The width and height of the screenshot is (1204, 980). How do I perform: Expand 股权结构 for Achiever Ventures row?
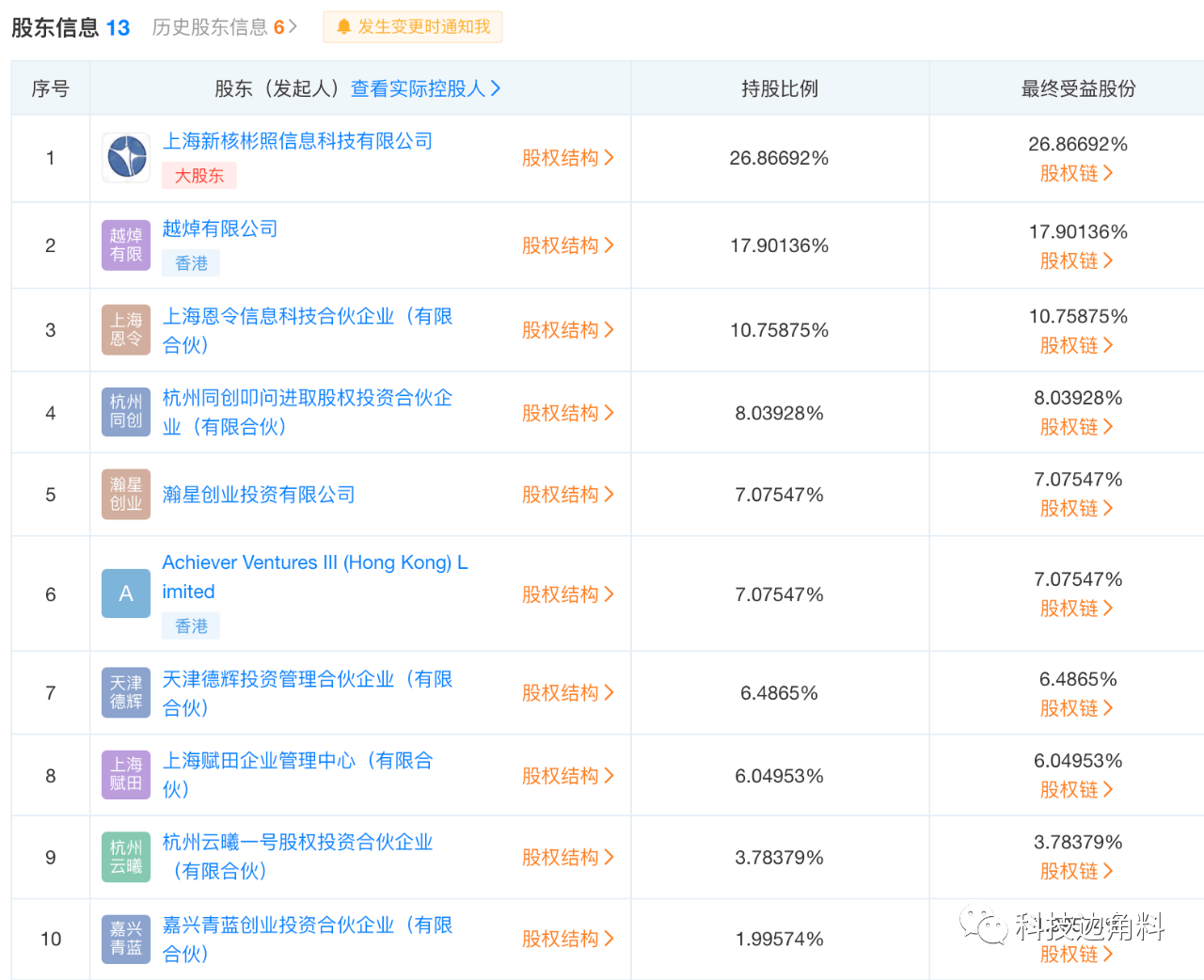[x=568, y=594]
